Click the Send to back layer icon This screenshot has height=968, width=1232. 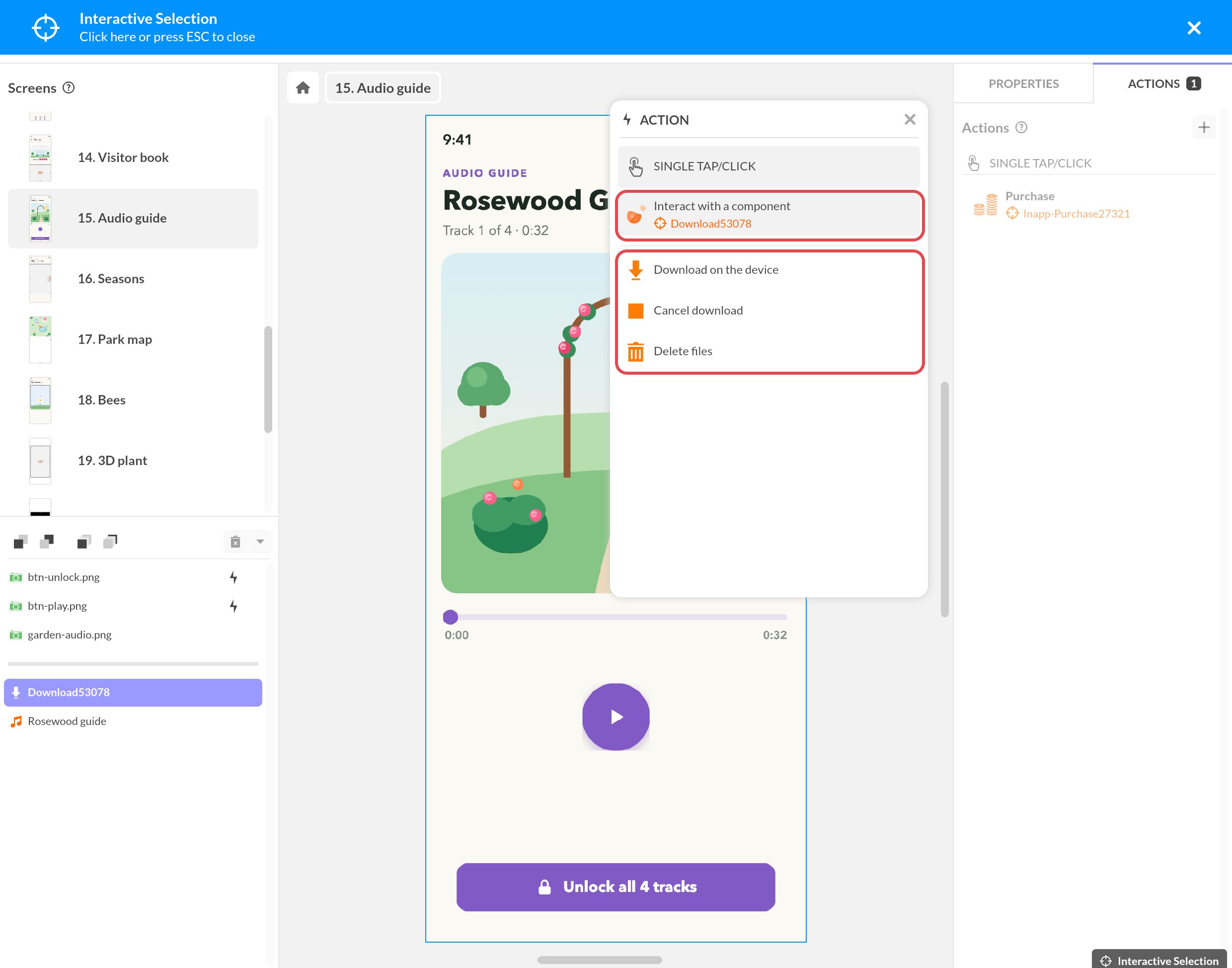(110, 542)
